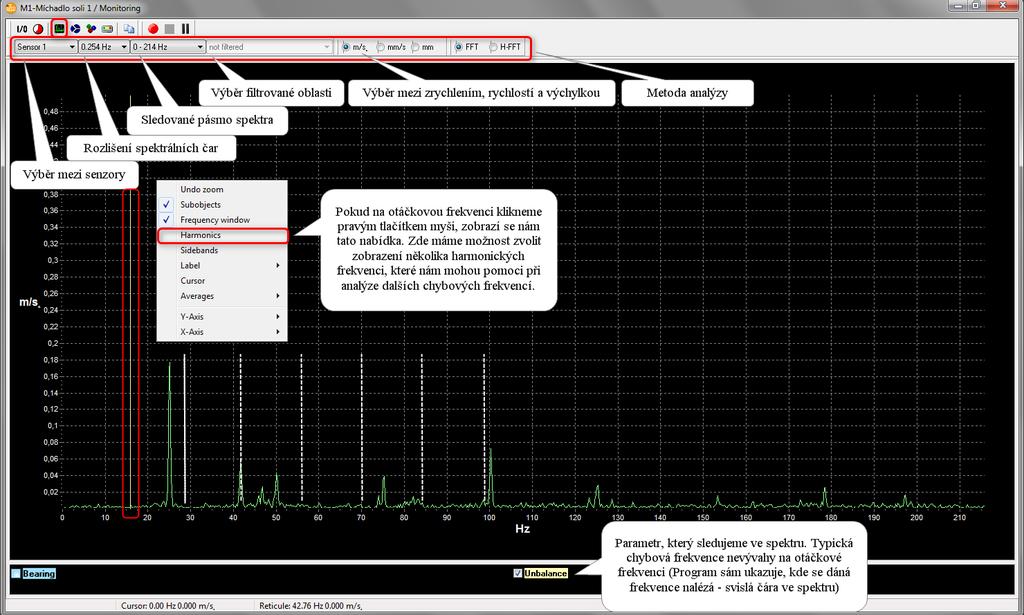Viewport: 1024px width, 615px height.
Task: Select the mm displacement radio button
Action: point(415,47)
